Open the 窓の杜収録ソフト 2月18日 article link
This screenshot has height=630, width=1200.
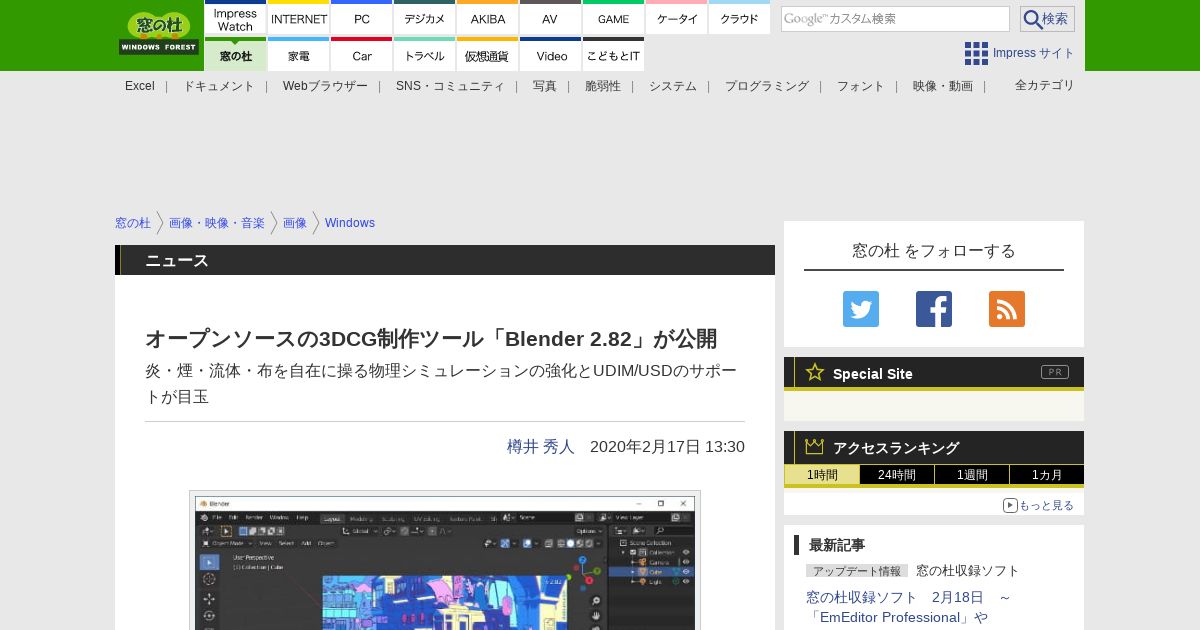908,607
